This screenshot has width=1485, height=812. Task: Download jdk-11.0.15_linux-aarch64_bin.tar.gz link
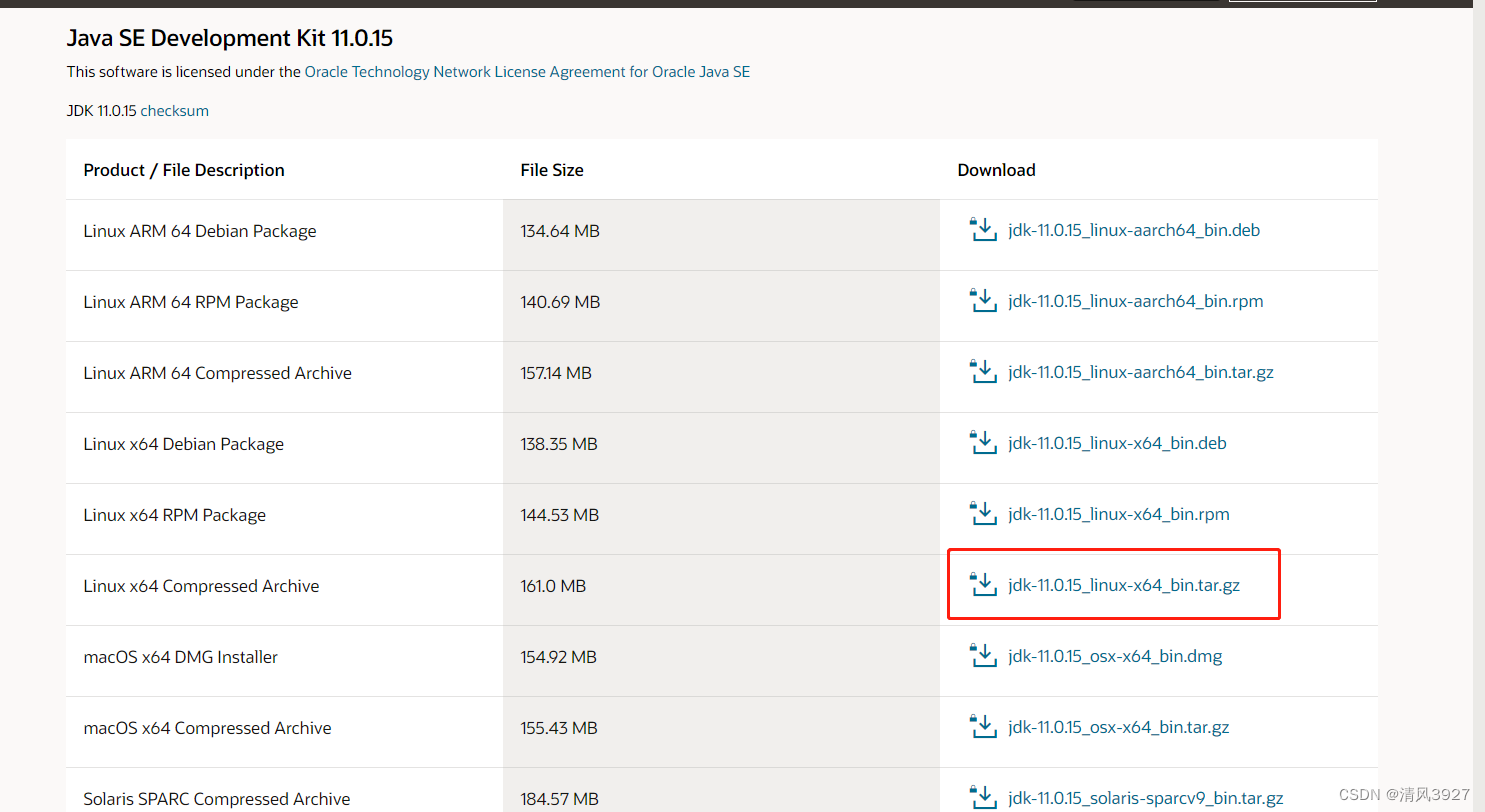click(x=1141, y=372)
